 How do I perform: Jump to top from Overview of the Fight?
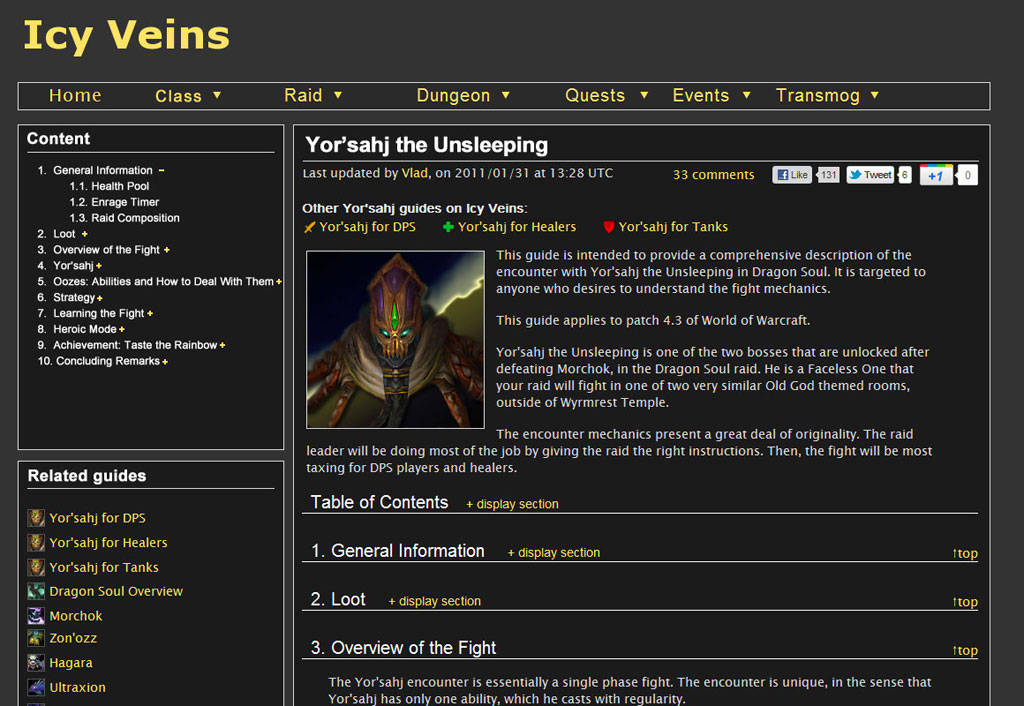point(965,650)
